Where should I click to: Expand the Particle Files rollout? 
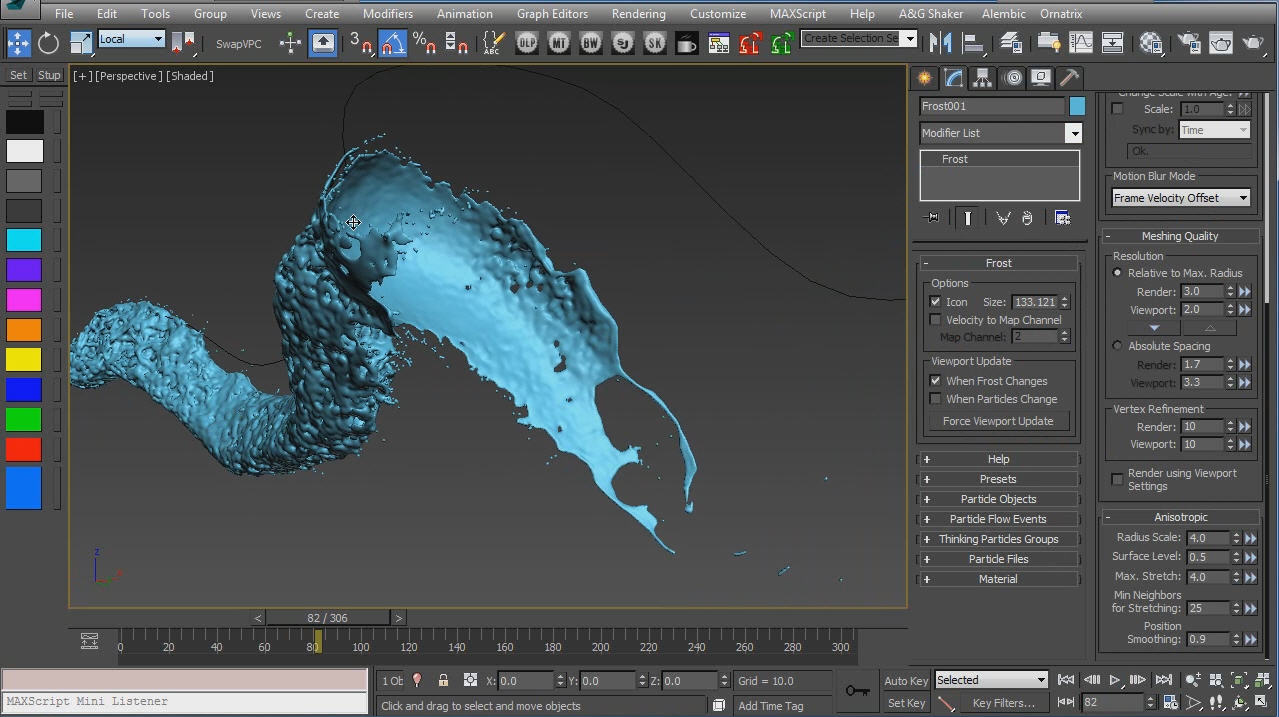click(x=998, y=559)
